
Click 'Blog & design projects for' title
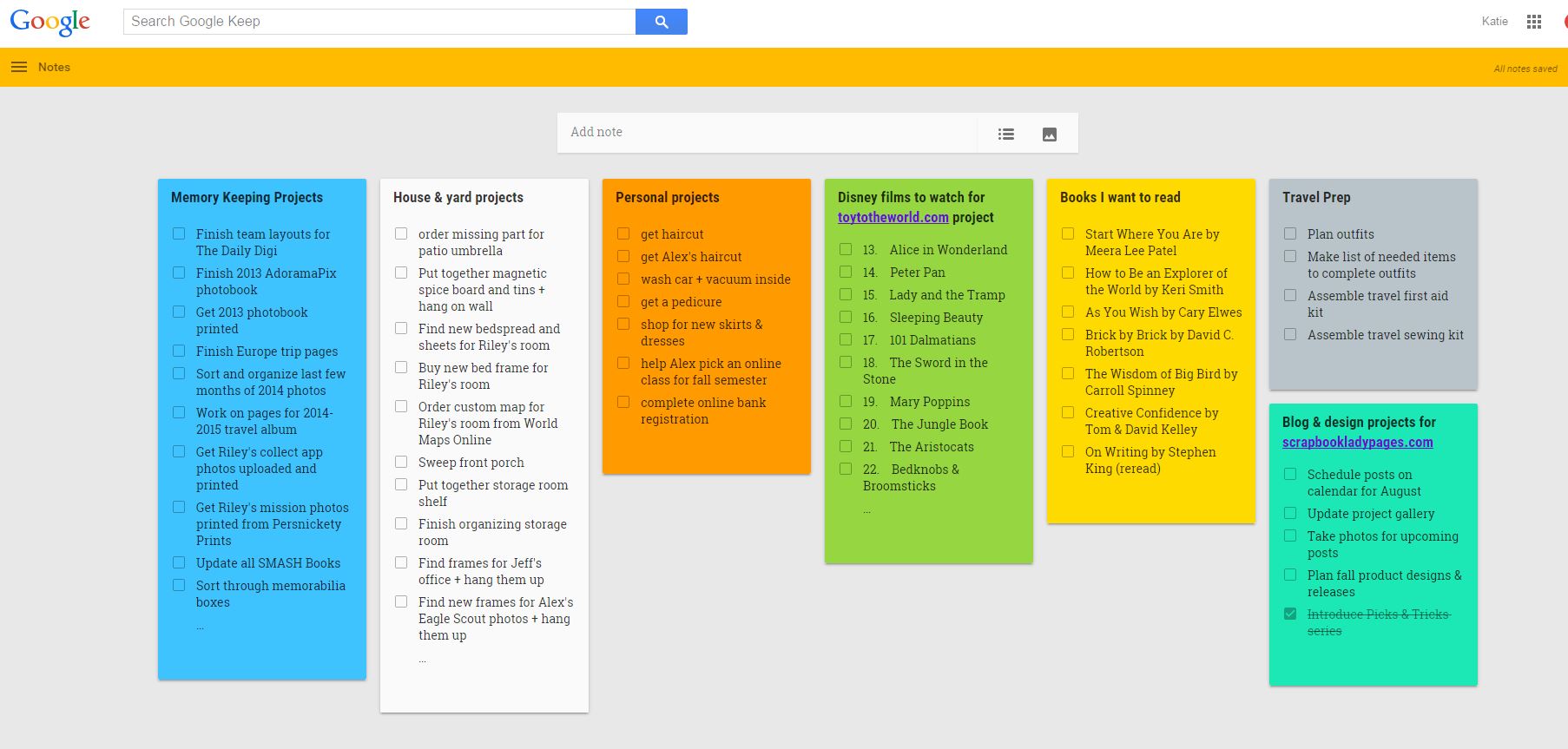pos(1359,423)
